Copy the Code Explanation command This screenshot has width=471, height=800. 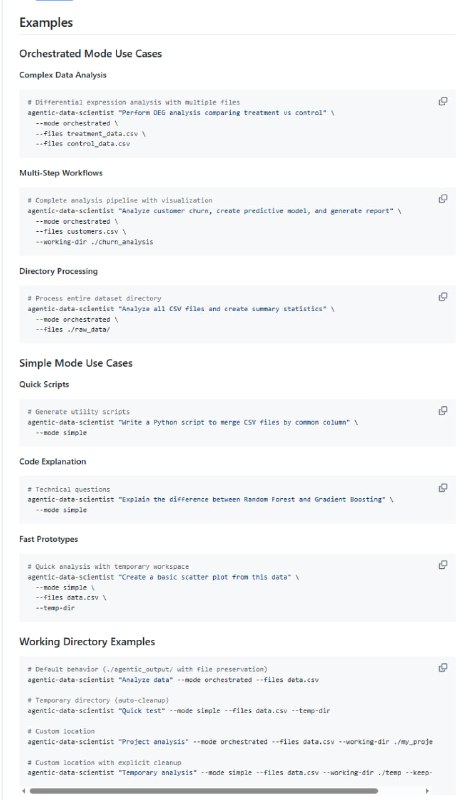click(443, 488)
